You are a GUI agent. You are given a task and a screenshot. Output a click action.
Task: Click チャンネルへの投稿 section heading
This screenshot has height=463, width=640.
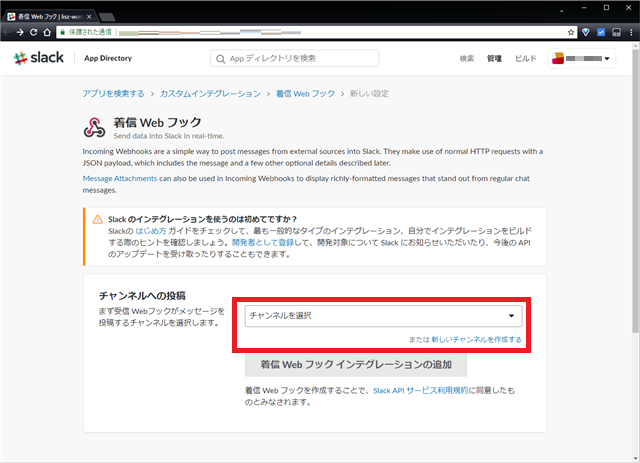[x=142, y=296]
